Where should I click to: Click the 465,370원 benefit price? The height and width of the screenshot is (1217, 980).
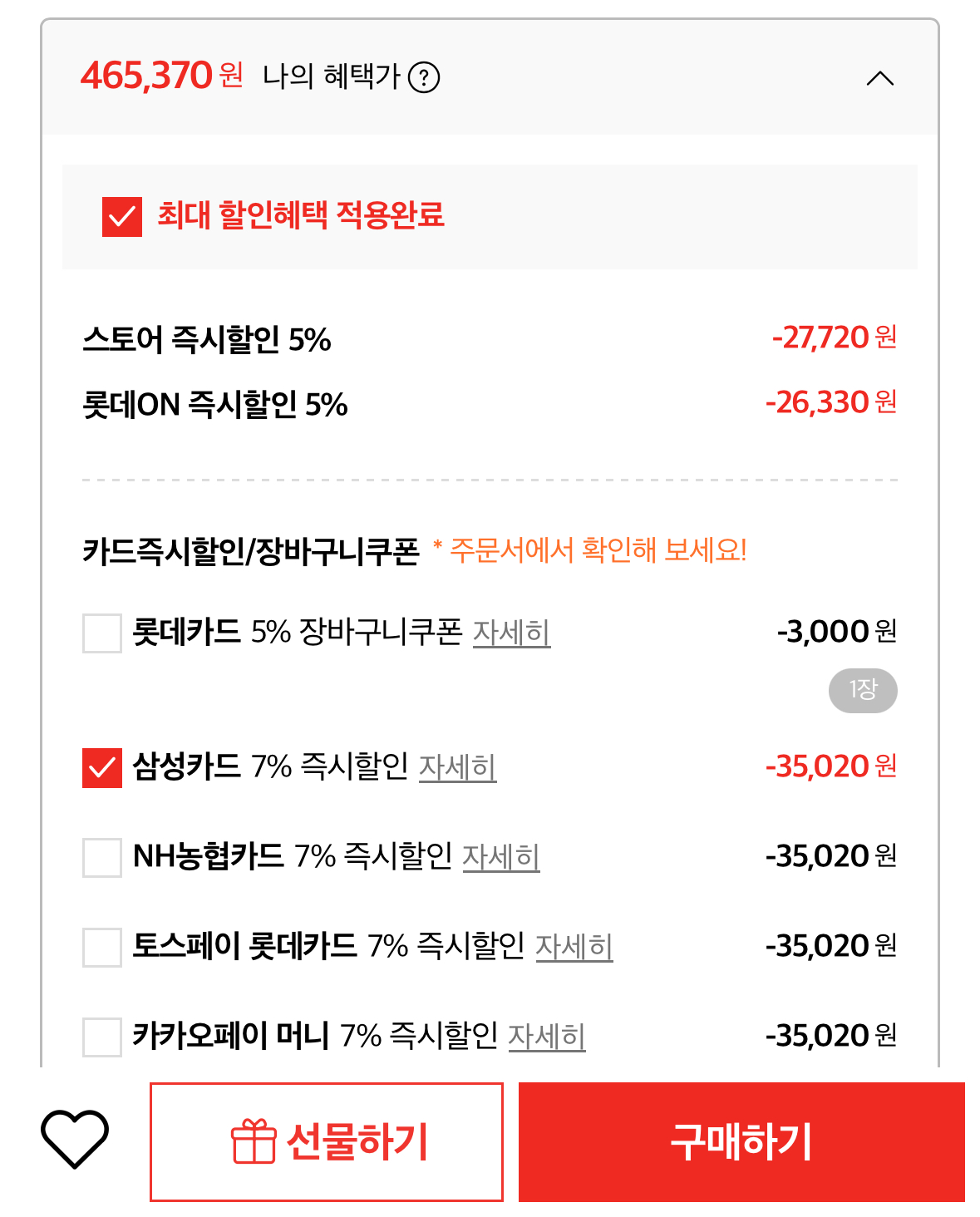(x=161, y=76)
